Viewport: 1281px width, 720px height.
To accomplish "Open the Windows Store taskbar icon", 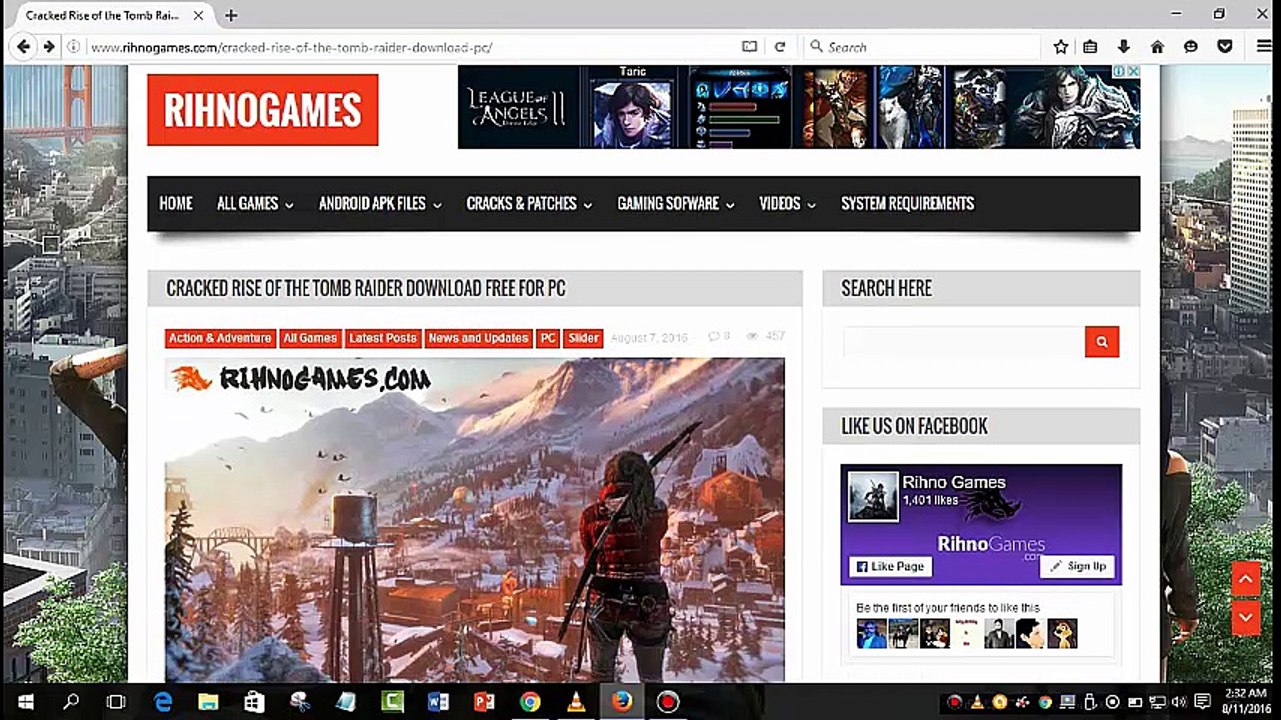I will 254,702.
